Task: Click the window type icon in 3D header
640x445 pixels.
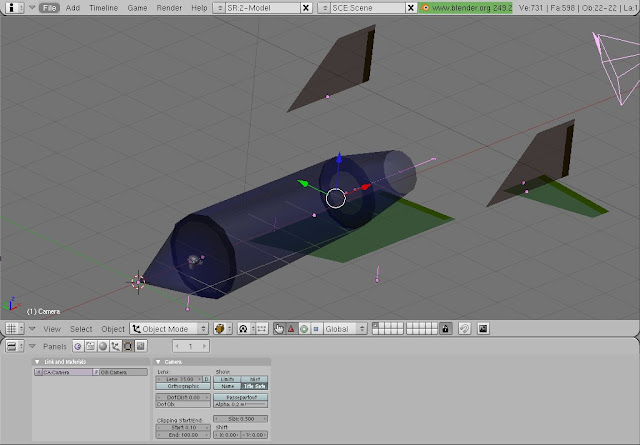Action: coord(12,328)
